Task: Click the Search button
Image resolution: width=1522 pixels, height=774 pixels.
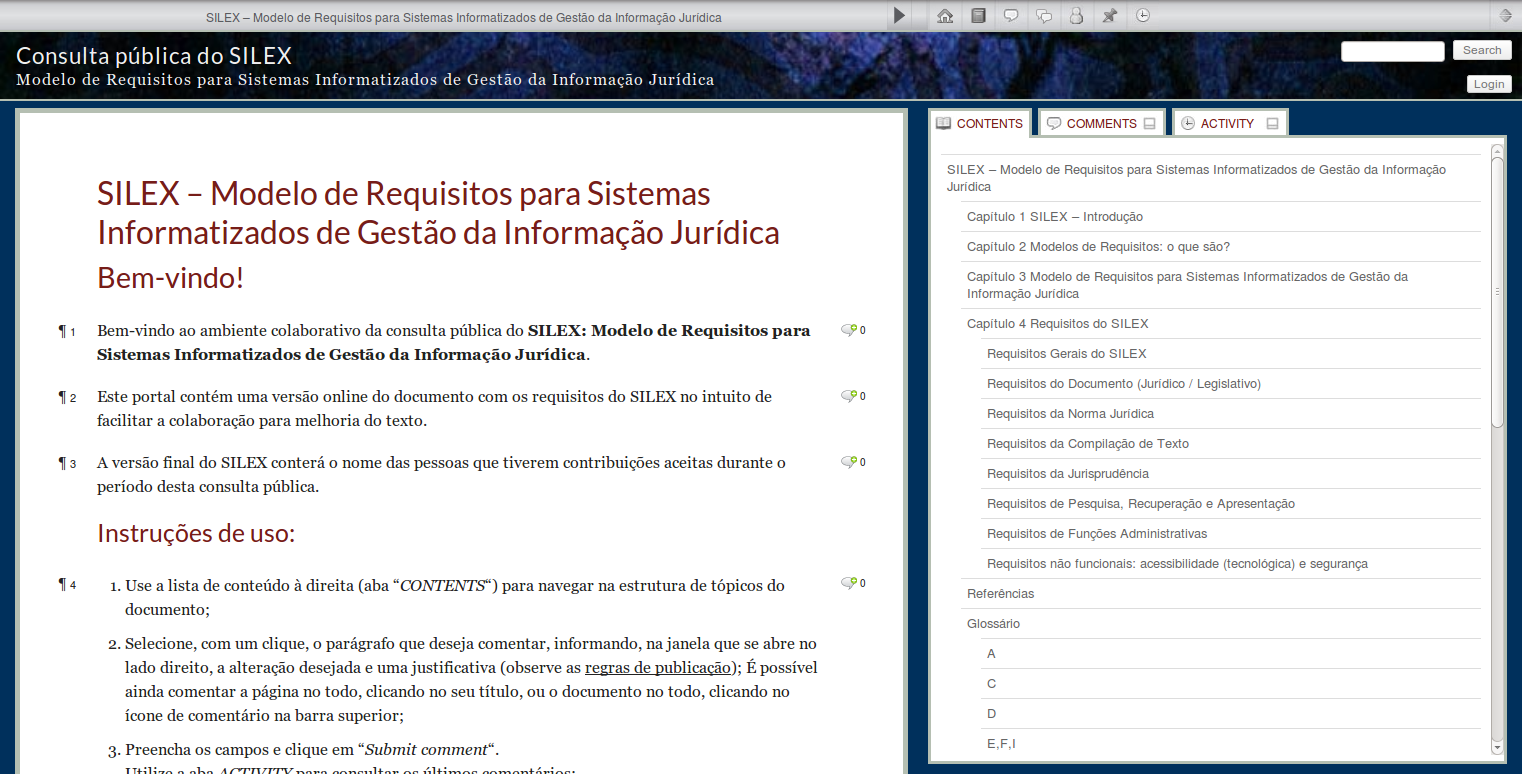Action: [1482, 50]
